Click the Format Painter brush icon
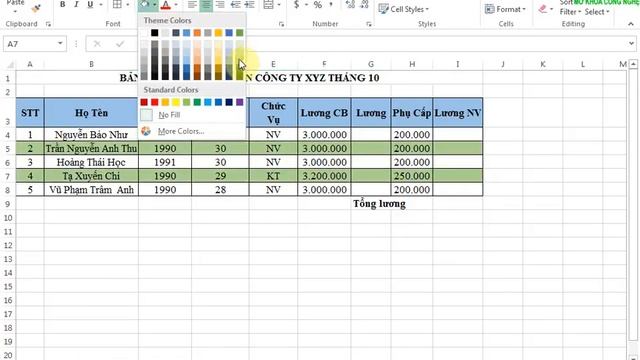 coord(36,7)
